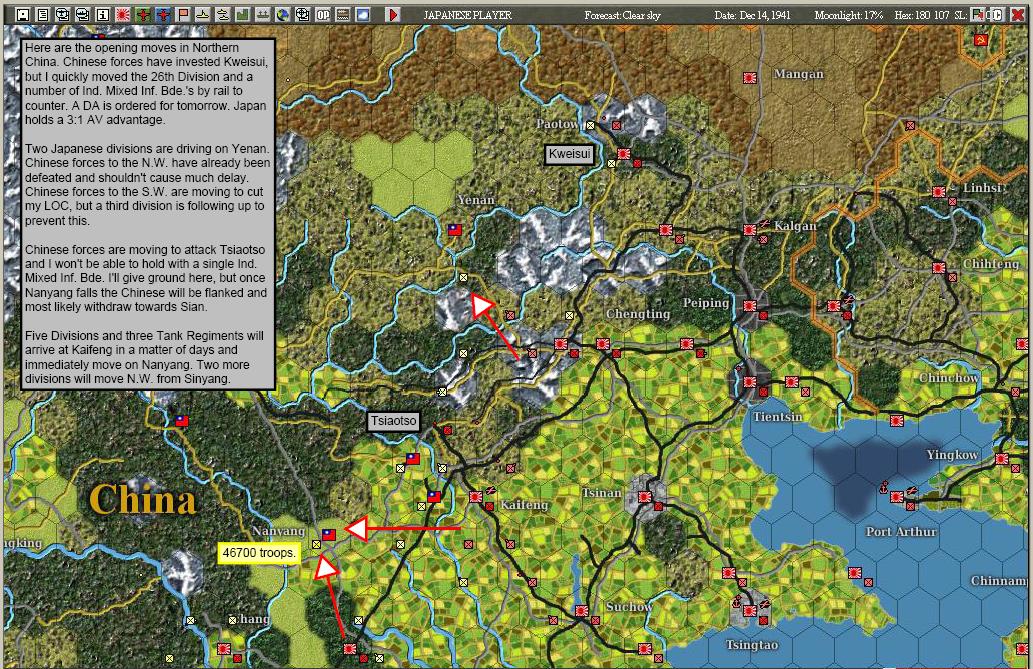Click the Chinchow city label
This screenshot has width=1033, height=669.
949,378
